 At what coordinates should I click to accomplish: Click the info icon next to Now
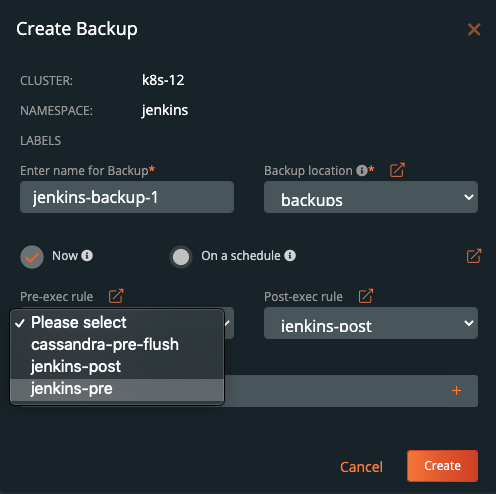coord(87,256)
